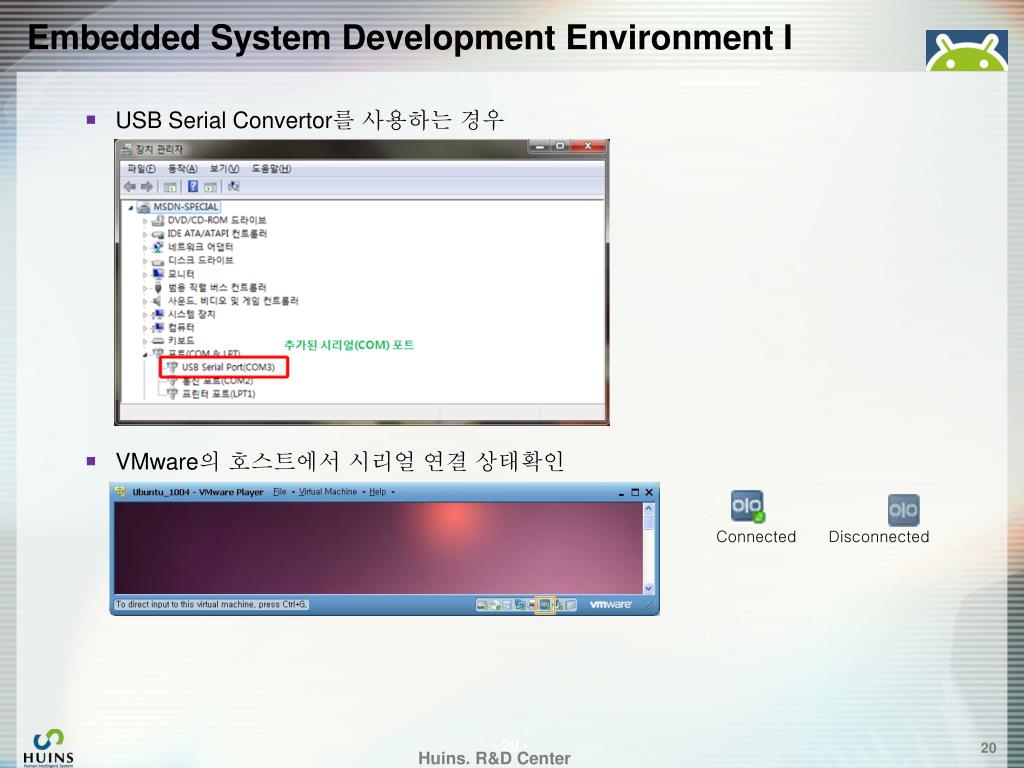Click the CD/DVD device icon in VMware status bar

tap(495, 605)
